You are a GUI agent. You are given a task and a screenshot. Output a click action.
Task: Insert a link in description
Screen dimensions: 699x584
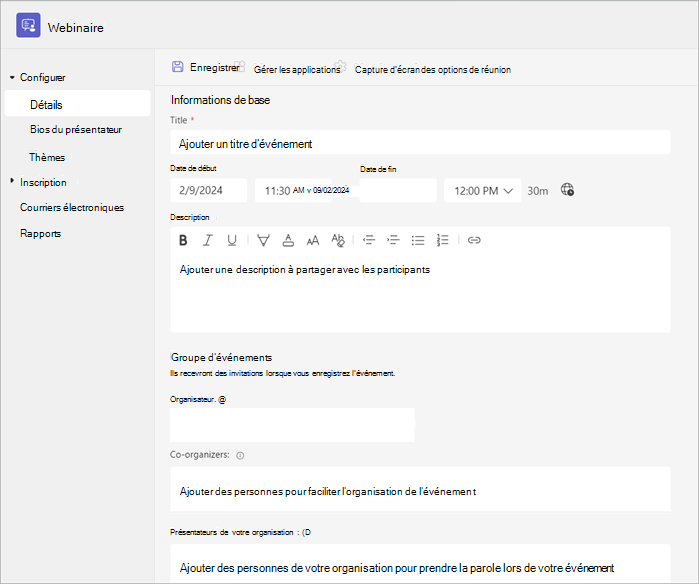coord(474,240)
